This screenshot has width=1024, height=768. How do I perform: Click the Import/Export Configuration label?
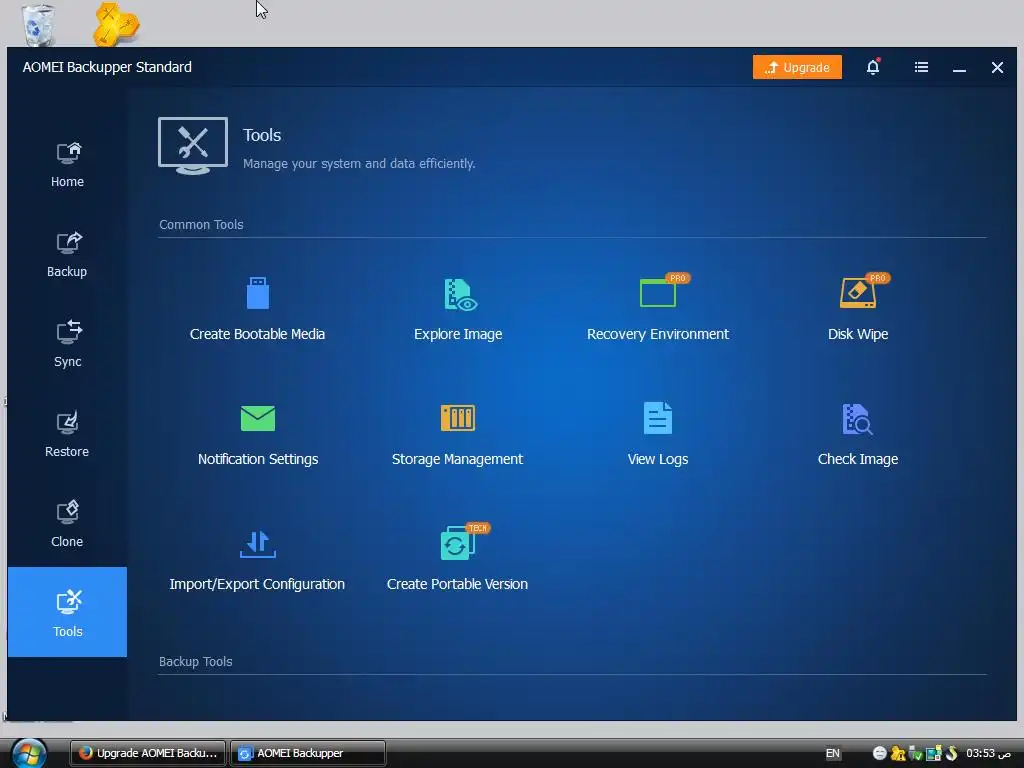pyautogui.click(x=257, y=584)
